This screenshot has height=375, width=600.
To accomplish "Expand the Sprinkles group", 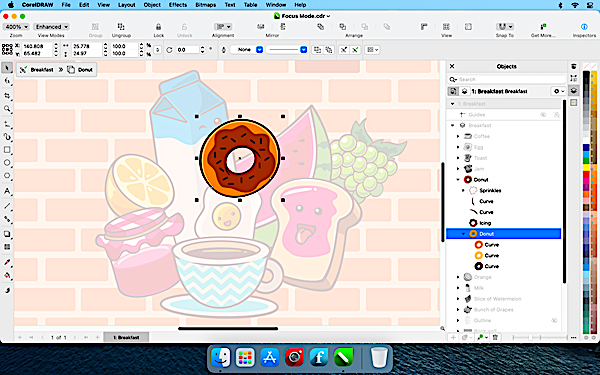I will (x=463, y=190).
